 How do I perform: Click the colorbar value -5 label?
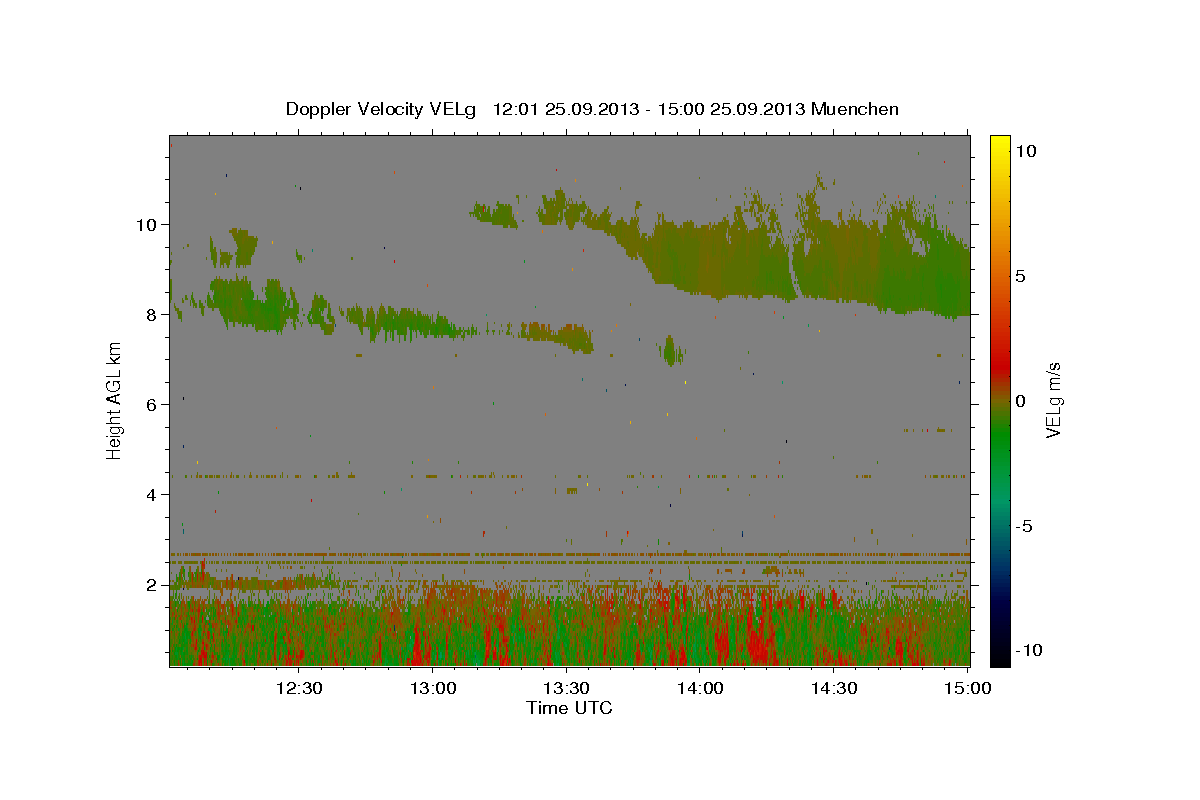[1024, 526]
